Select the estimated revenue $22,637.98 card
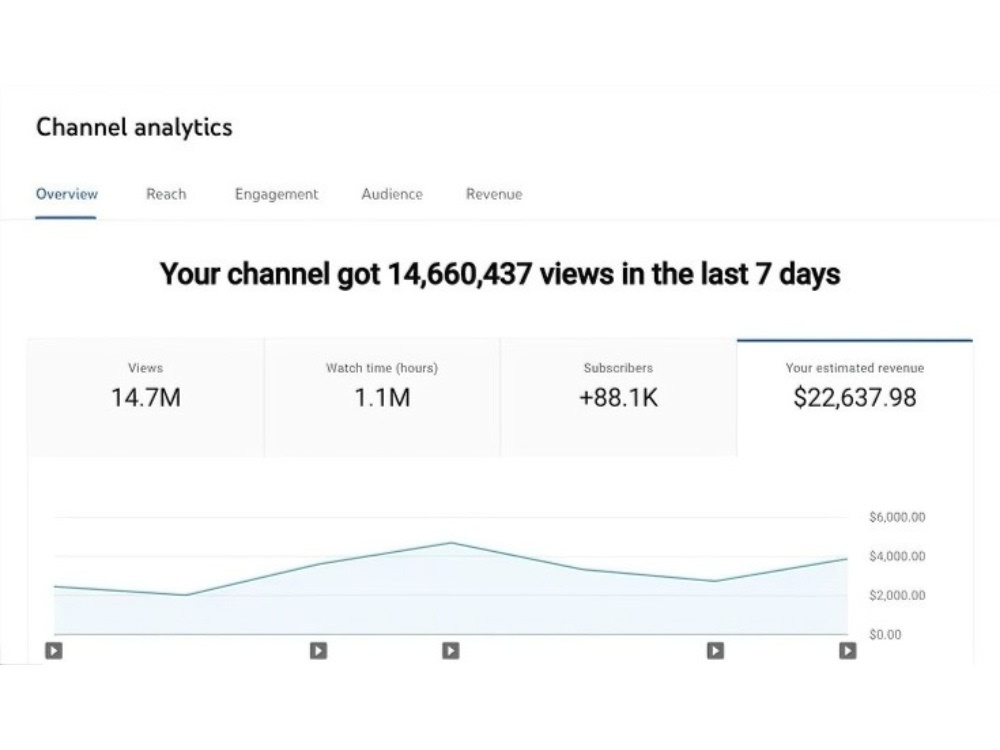This screenshot has width=1000, height=750. (855, 398)
